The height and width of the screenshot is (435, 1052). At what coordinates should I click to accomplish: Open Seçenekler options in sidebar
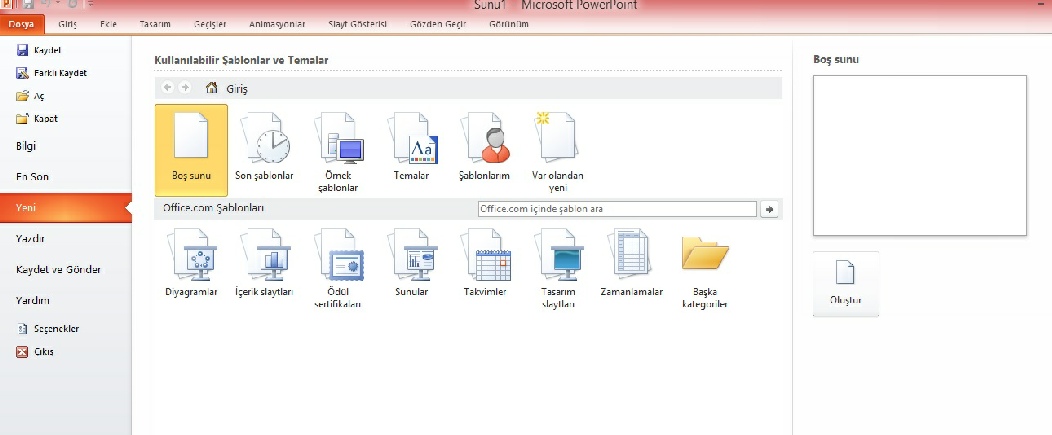48,329
